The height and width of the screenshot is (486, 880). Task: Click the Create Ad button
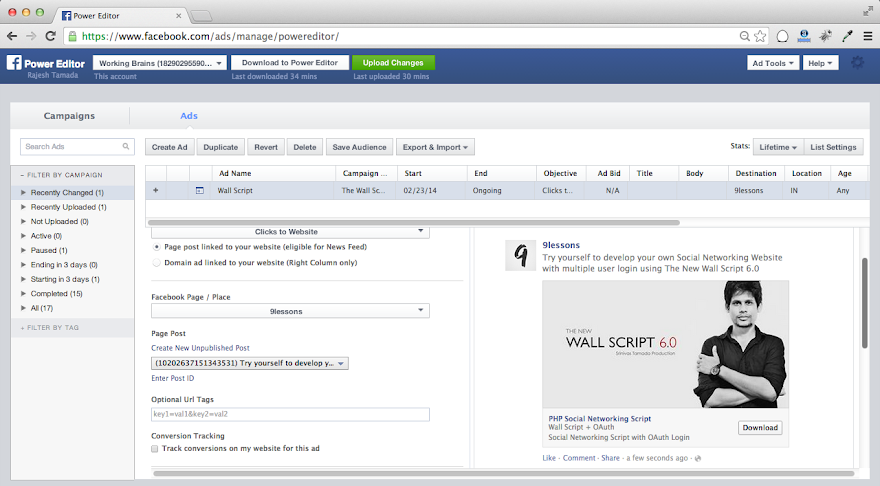[x=169, y=147]
